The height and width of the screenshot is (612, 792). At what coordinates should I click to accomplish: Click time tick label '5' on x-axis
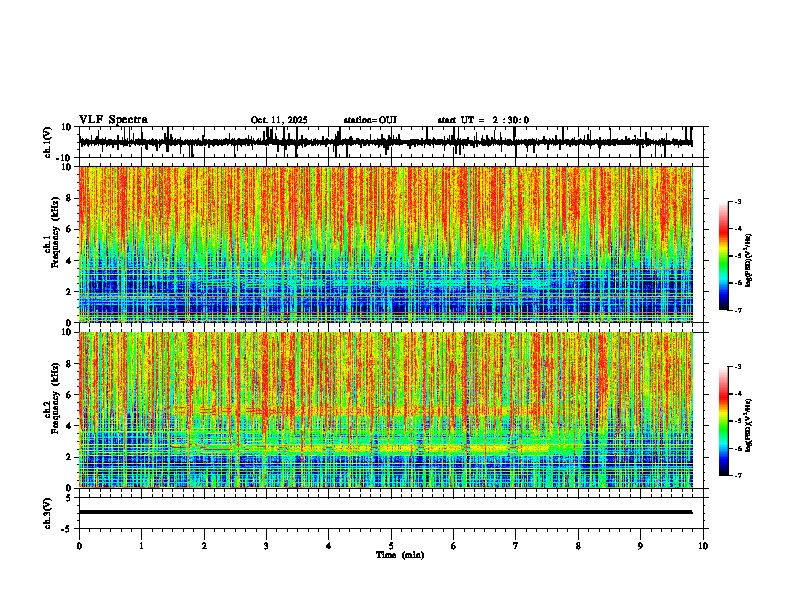(391, 546)
